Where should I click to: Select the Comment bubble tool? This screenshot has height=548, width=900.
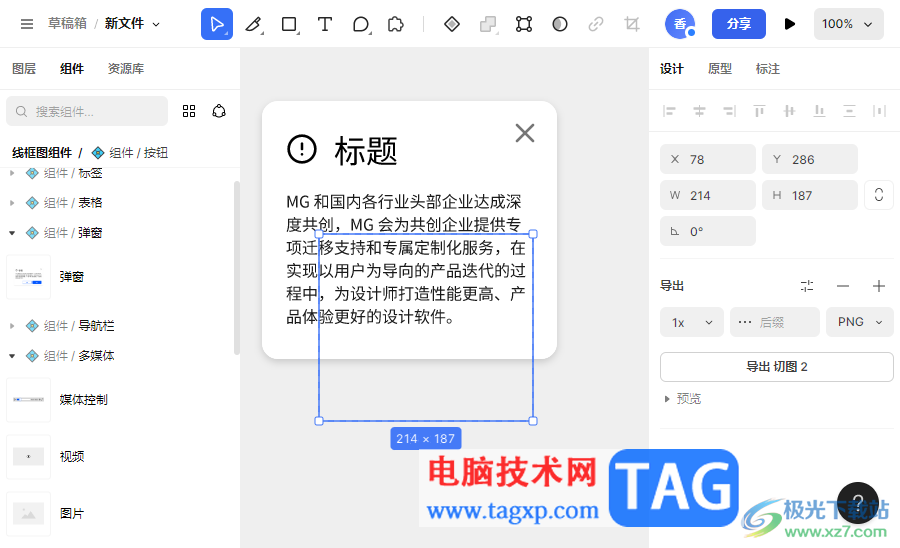coord(361,24)
